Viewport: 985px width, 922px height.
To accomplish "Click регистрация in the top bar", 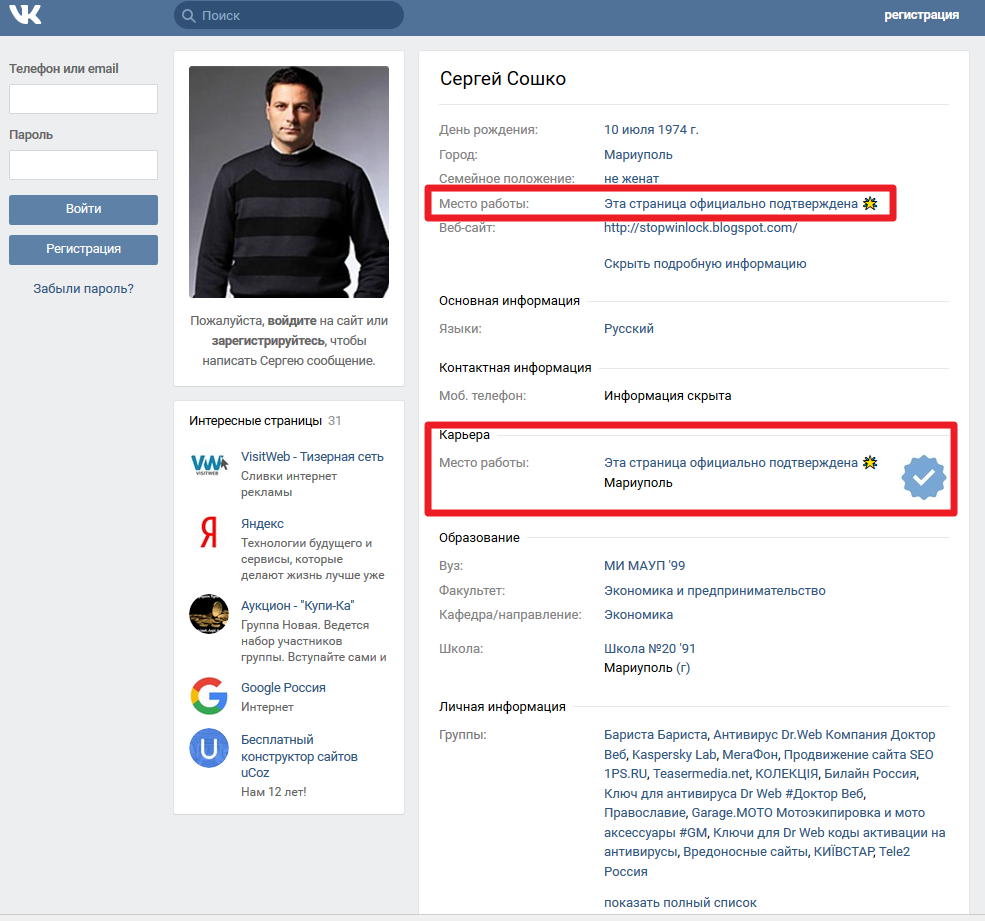I will [x=921, y=15].
